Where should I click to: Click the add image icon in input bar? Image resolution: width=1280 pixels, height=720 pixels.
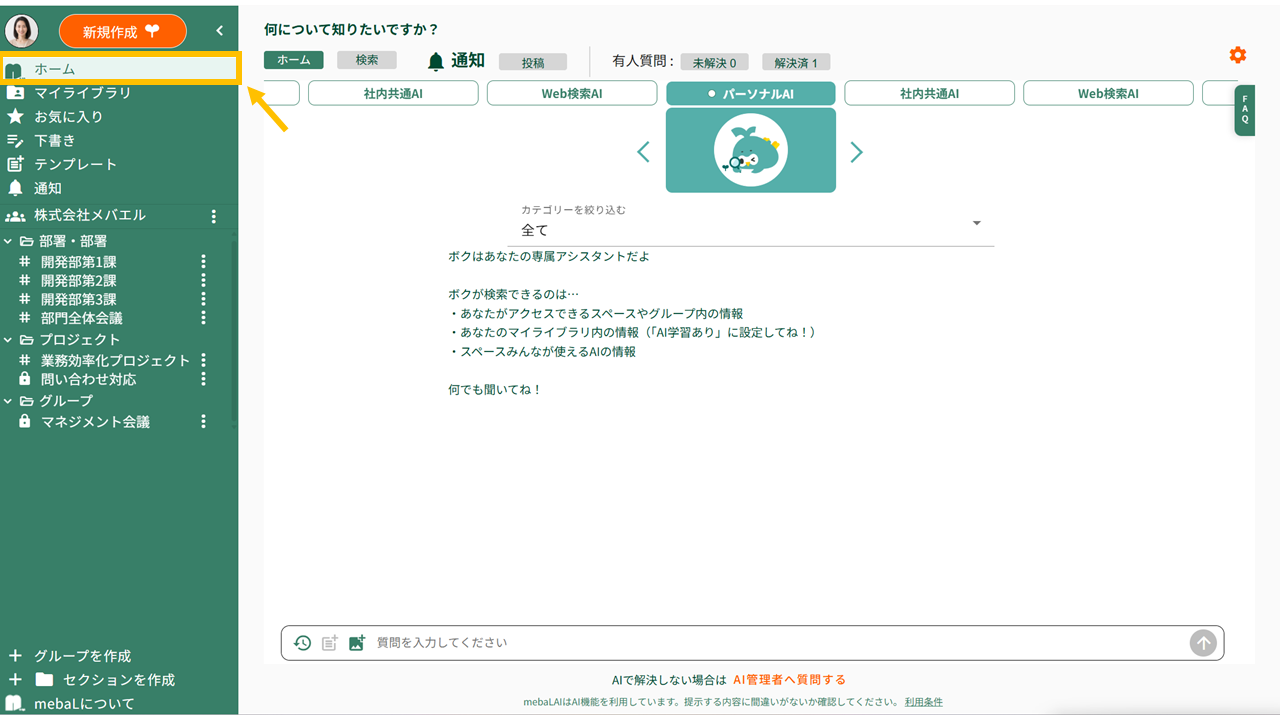coord(357,643)
